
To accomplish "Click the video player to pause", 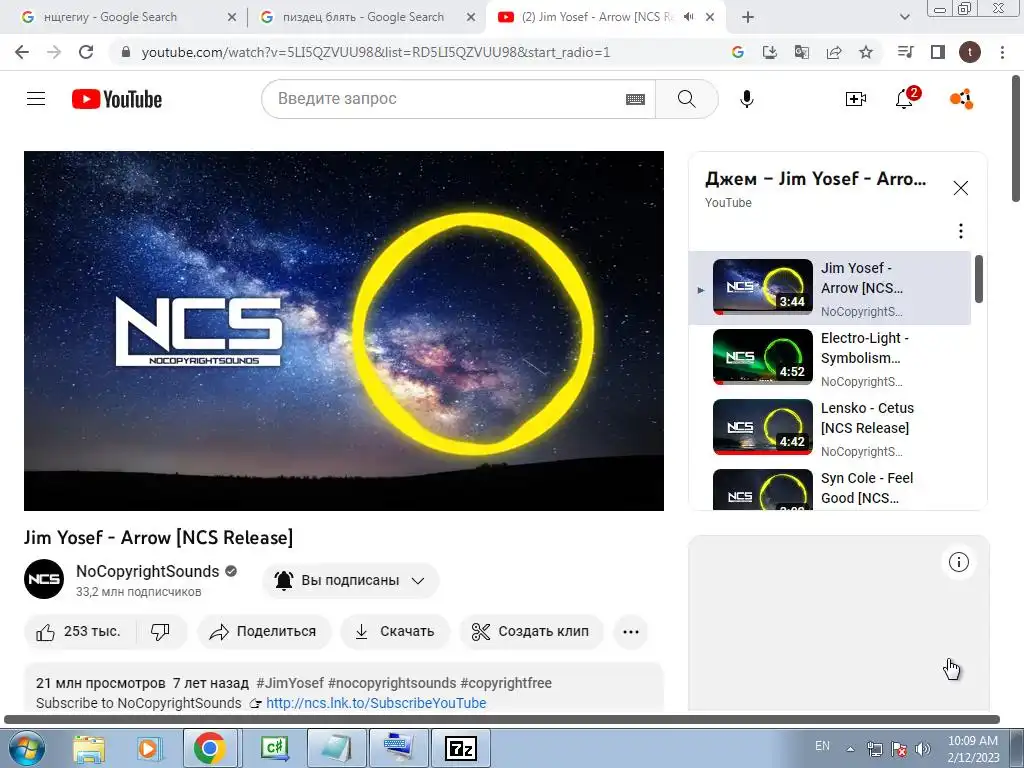I will [x=344, y=331].
